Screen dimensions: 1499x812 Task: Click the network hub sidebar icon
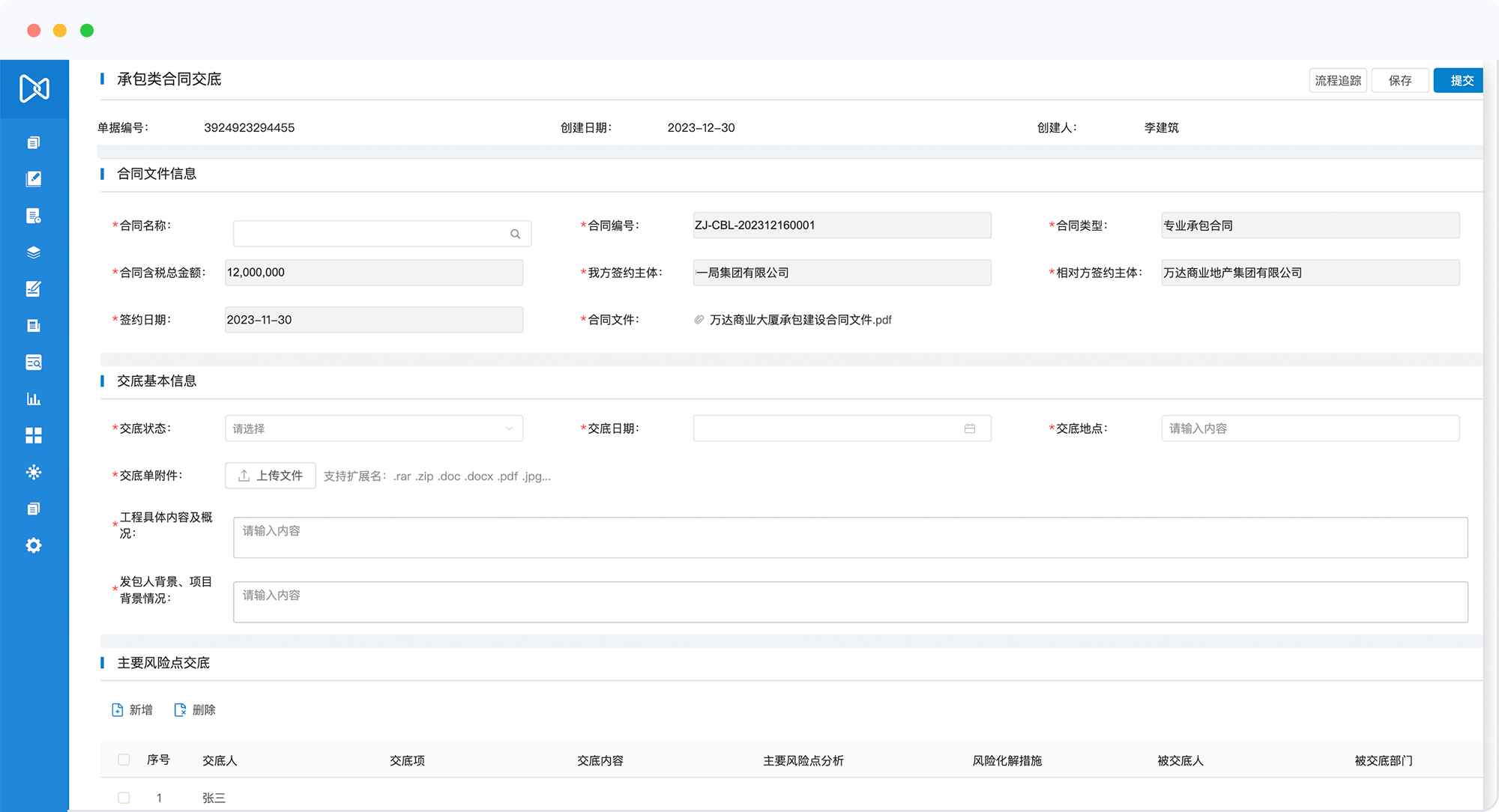(x=34, y=472)
